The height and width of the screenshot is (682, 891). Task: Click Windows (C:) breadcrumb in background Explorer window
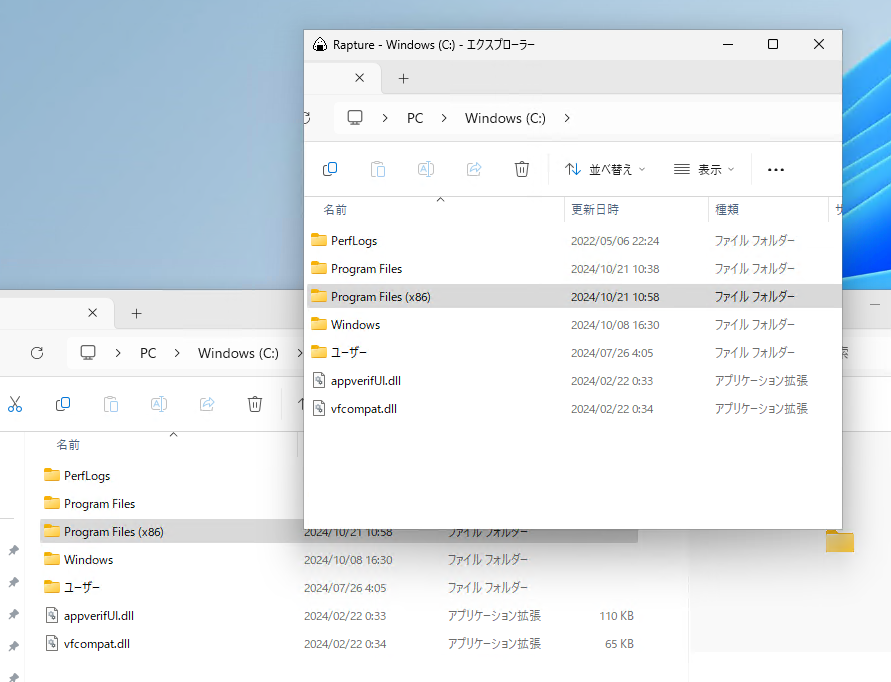pos(238,354)
